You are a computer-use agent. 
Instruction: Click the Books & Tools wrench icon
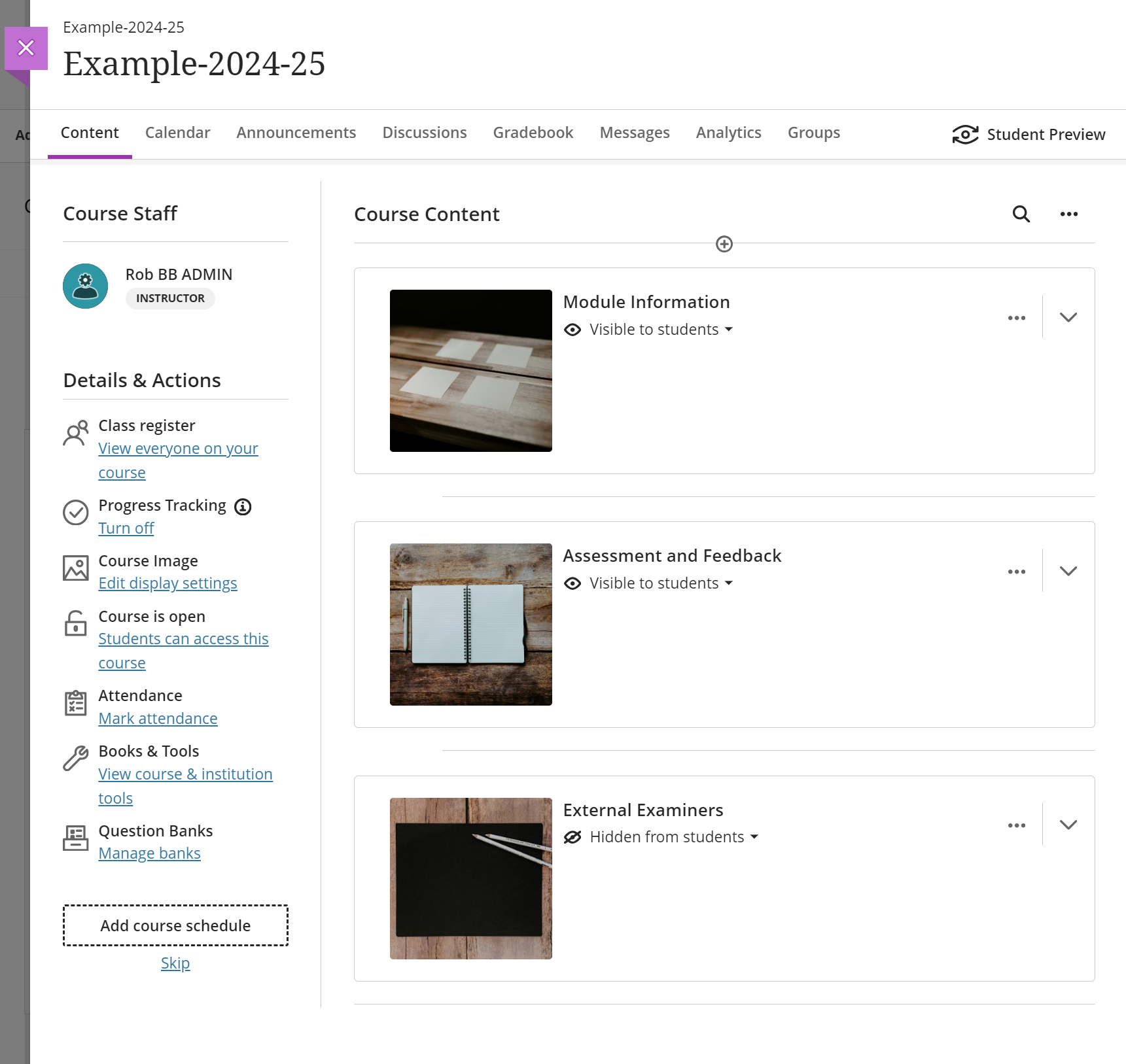click(76, 759)
